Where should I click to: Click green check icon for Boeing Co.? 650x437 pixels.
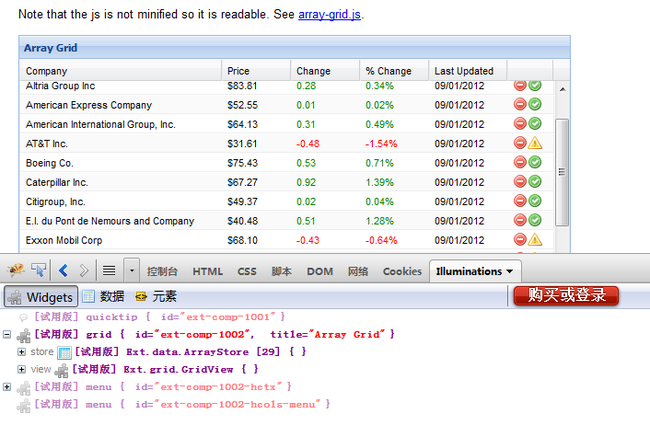535,162
